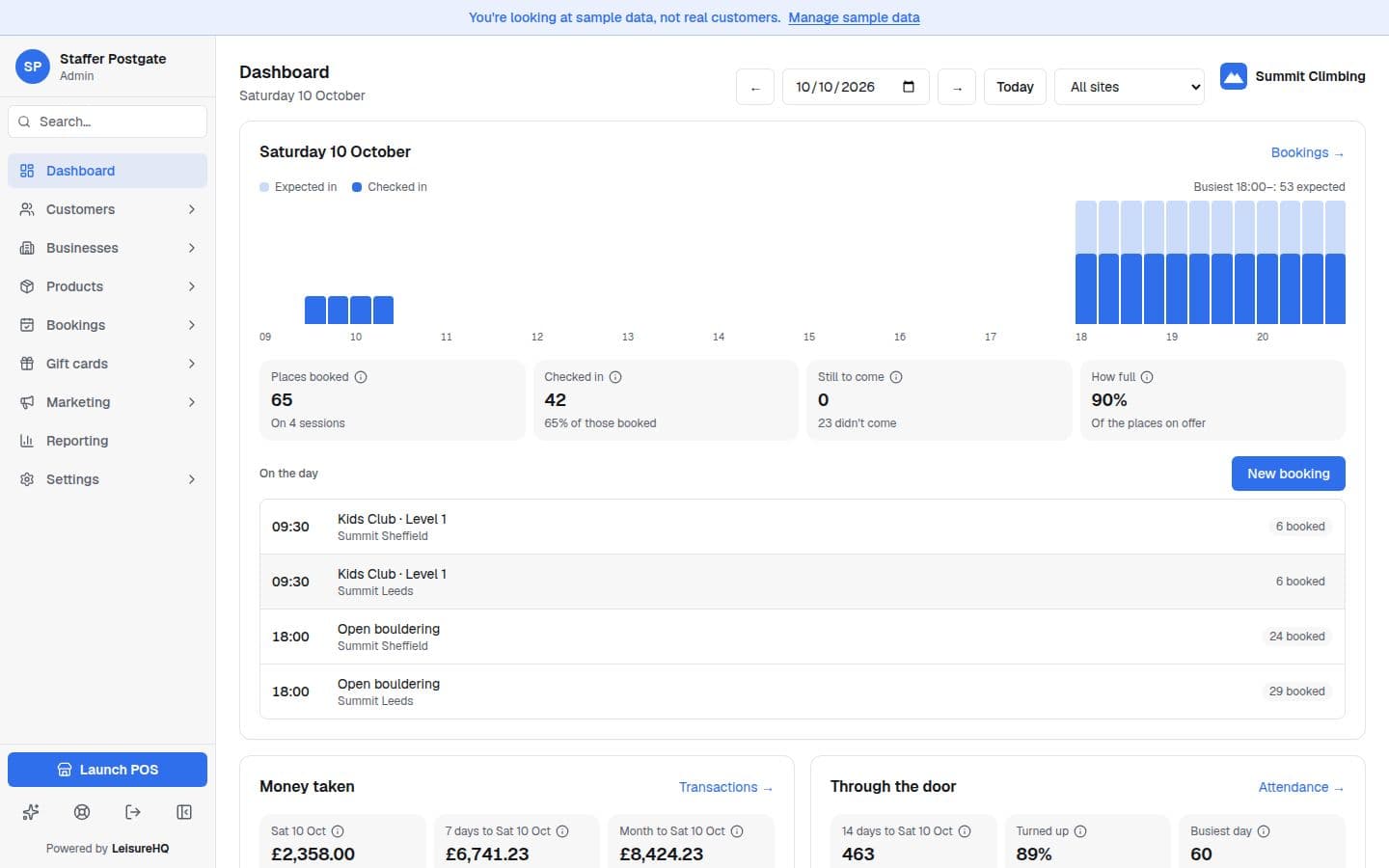Expand the Products menu chevron

pos(192,286)
